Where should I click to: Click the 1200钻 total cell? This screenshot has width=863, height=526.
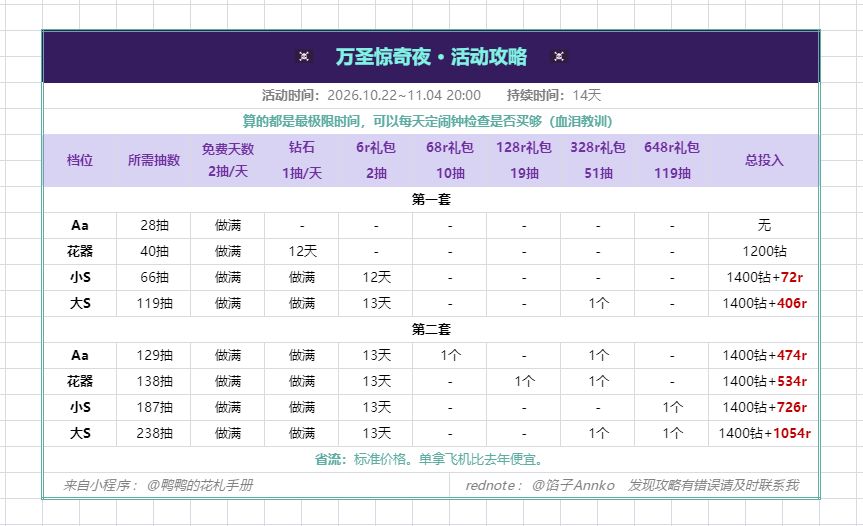[x=764, y=251]
